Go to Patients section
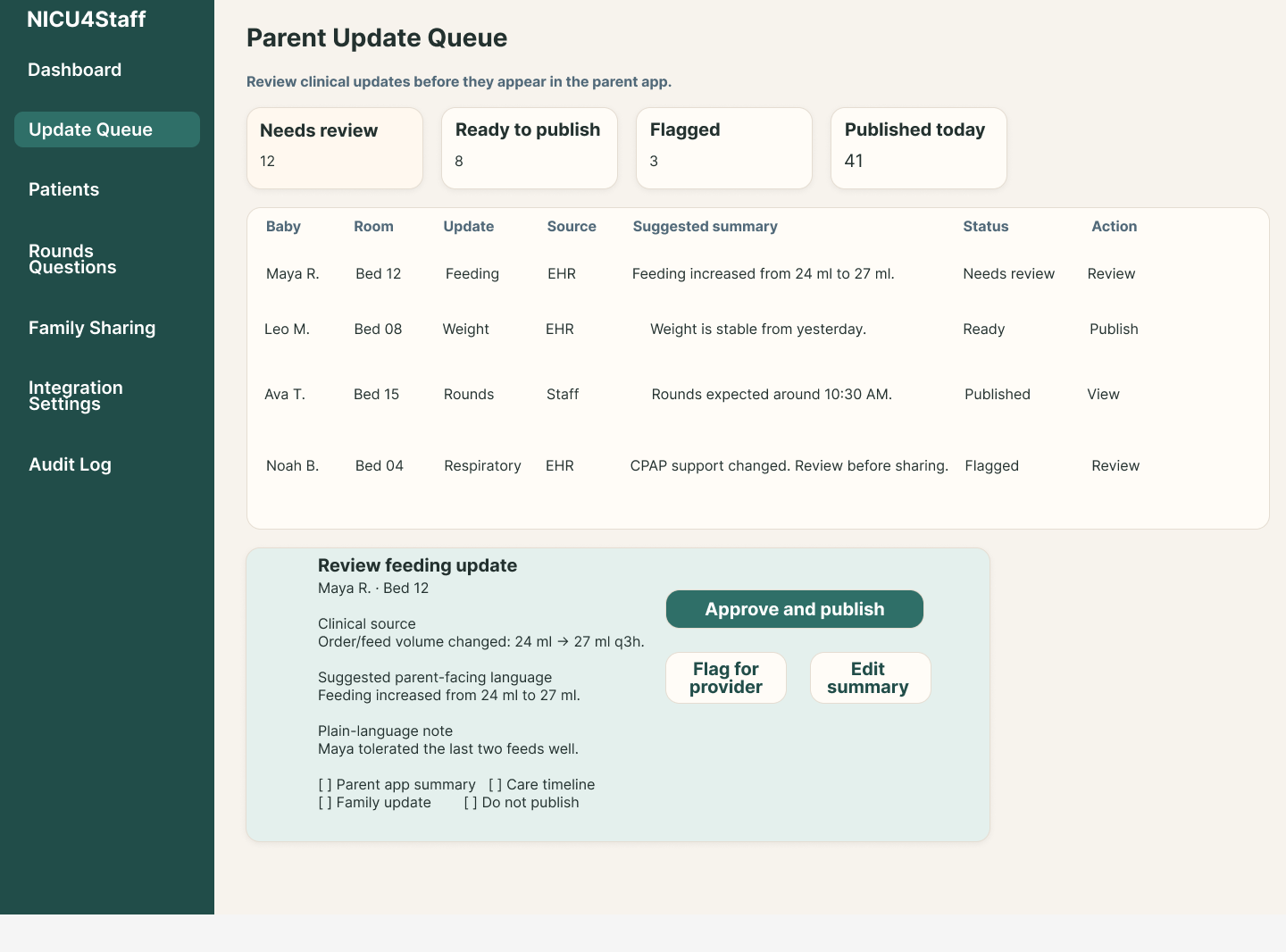 coord(64,189)
